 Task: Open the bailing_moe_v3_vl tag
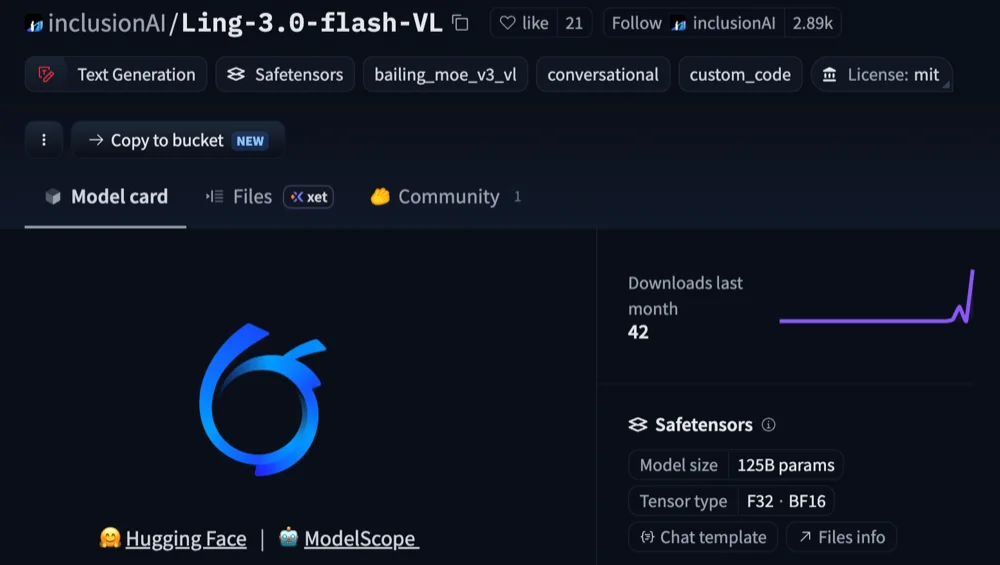click(x=445, y=75)
